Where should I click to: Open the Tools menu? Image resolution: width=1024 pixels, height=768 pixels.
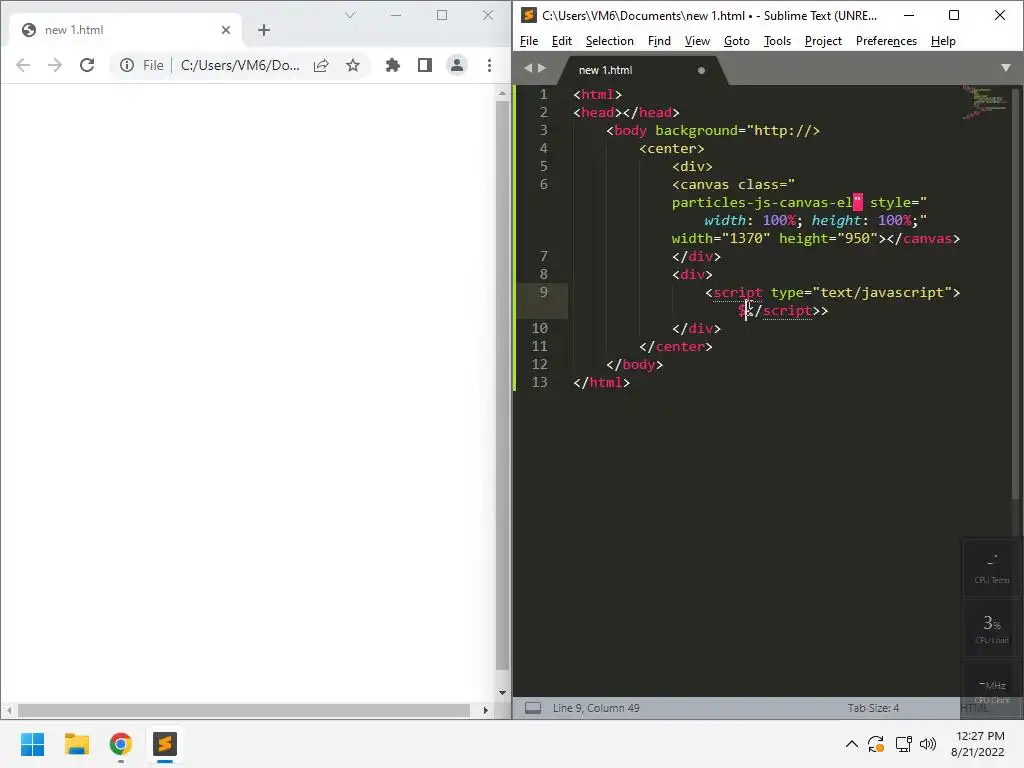coord(777,41)
